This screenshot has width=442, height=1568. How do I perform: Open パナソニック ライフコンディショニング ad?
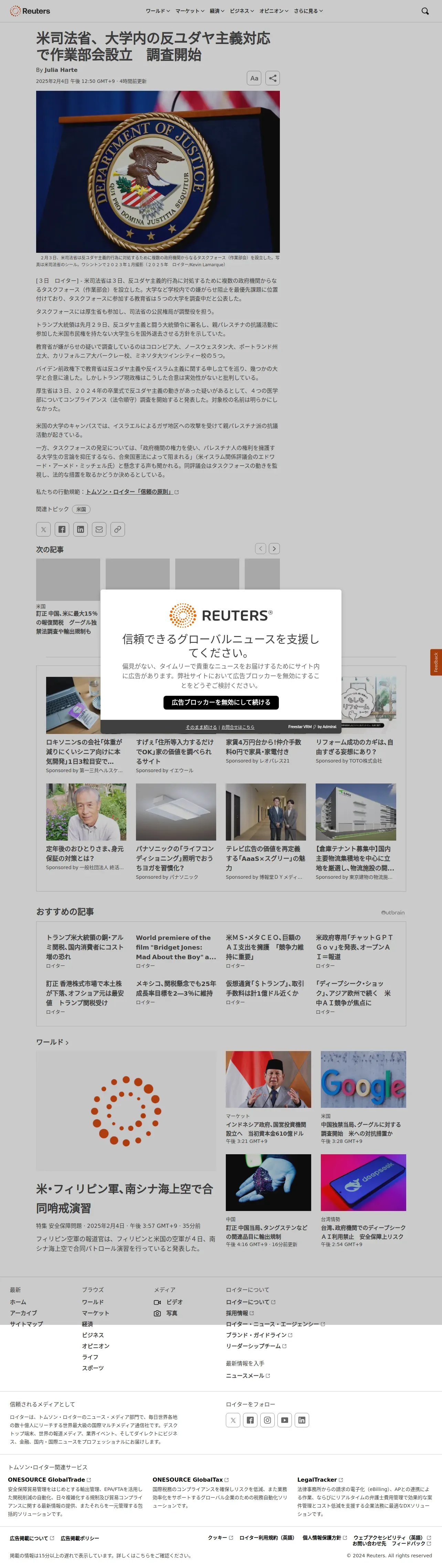(x=176, y=812)
